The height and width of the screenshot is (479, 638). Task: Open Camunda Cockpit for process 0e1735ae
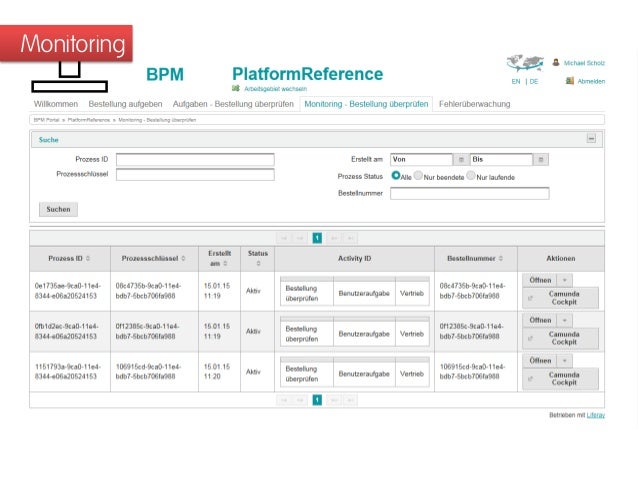point(560,298)
